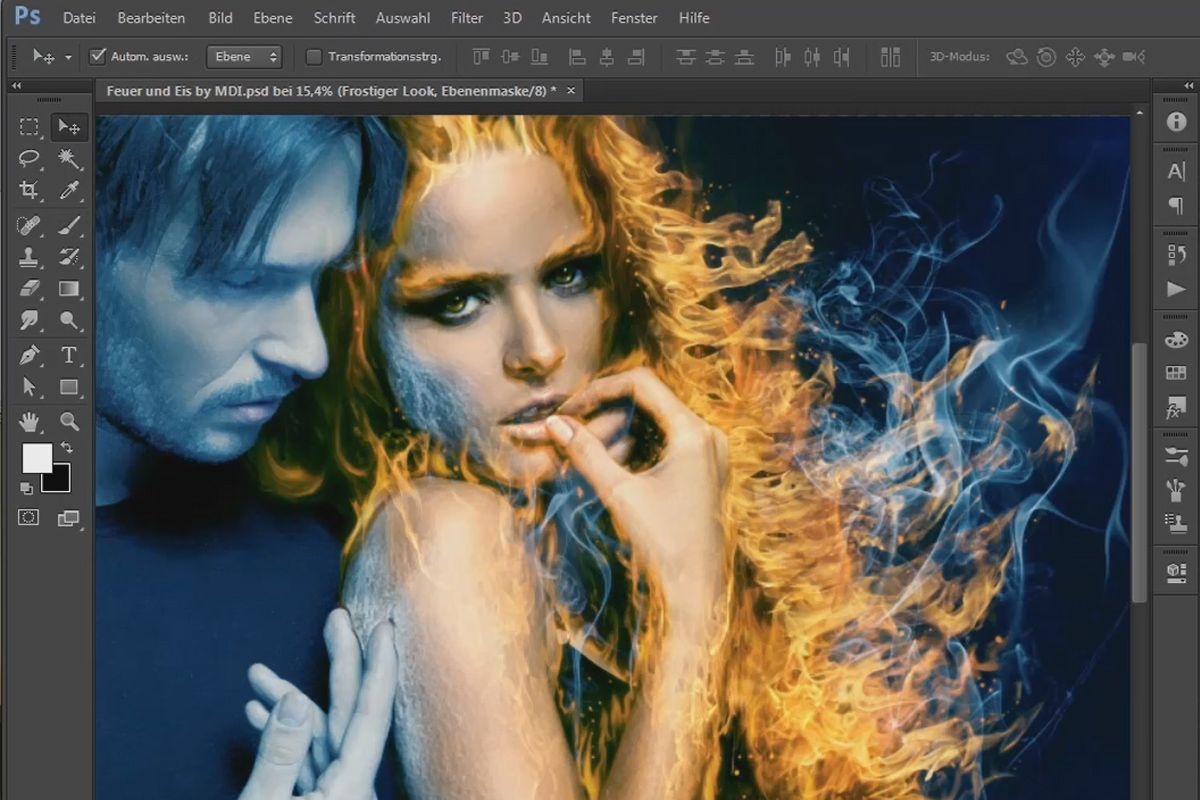Open the Fenster menu
Screen dimensions: 1200x800
pyautogui.click(x=634, y=18)
